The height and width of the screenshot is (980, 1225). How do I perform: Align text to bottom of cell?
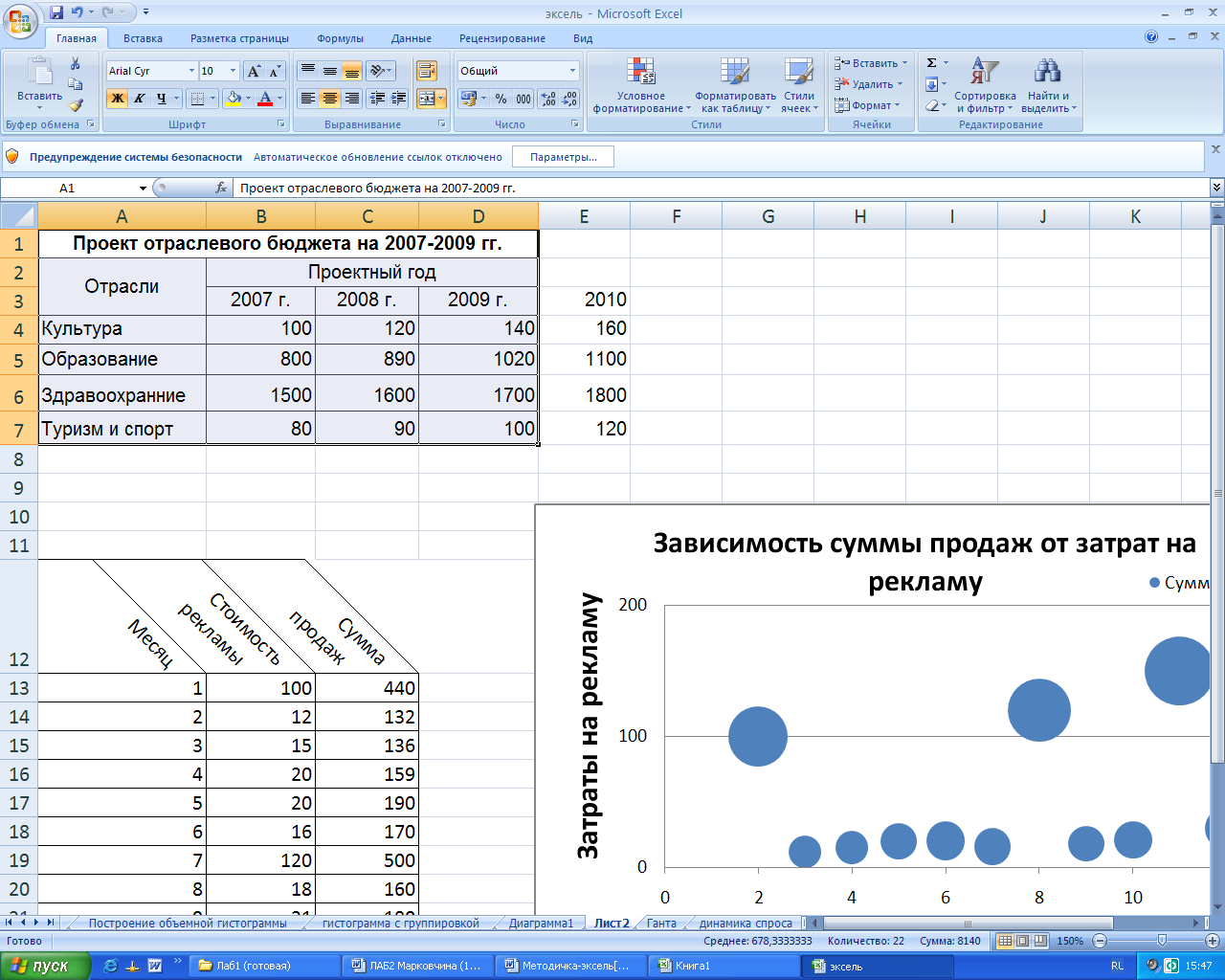(x=351, y=71)
